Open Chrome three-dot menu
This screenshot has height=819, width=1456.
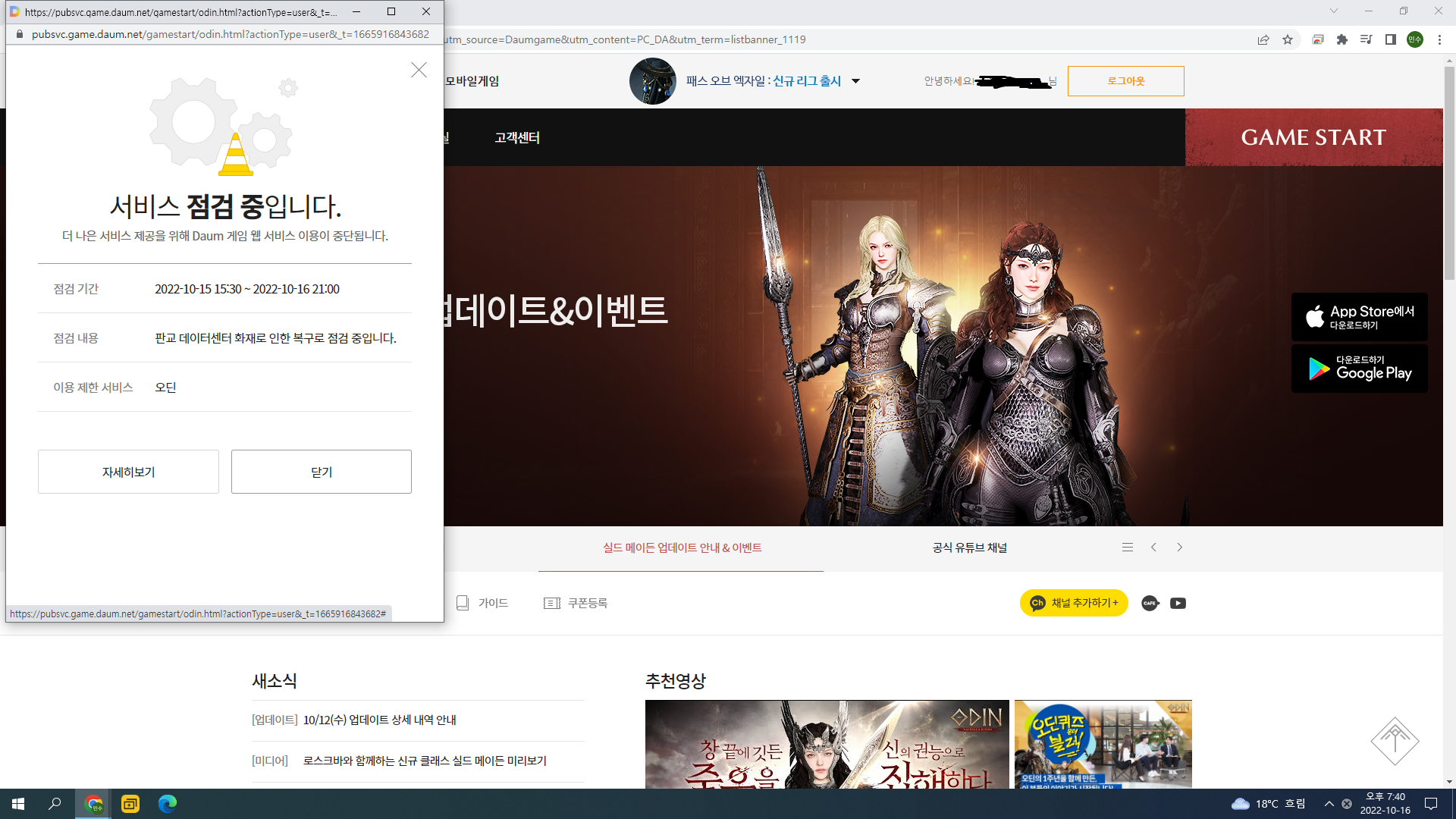click(1439, 39)
